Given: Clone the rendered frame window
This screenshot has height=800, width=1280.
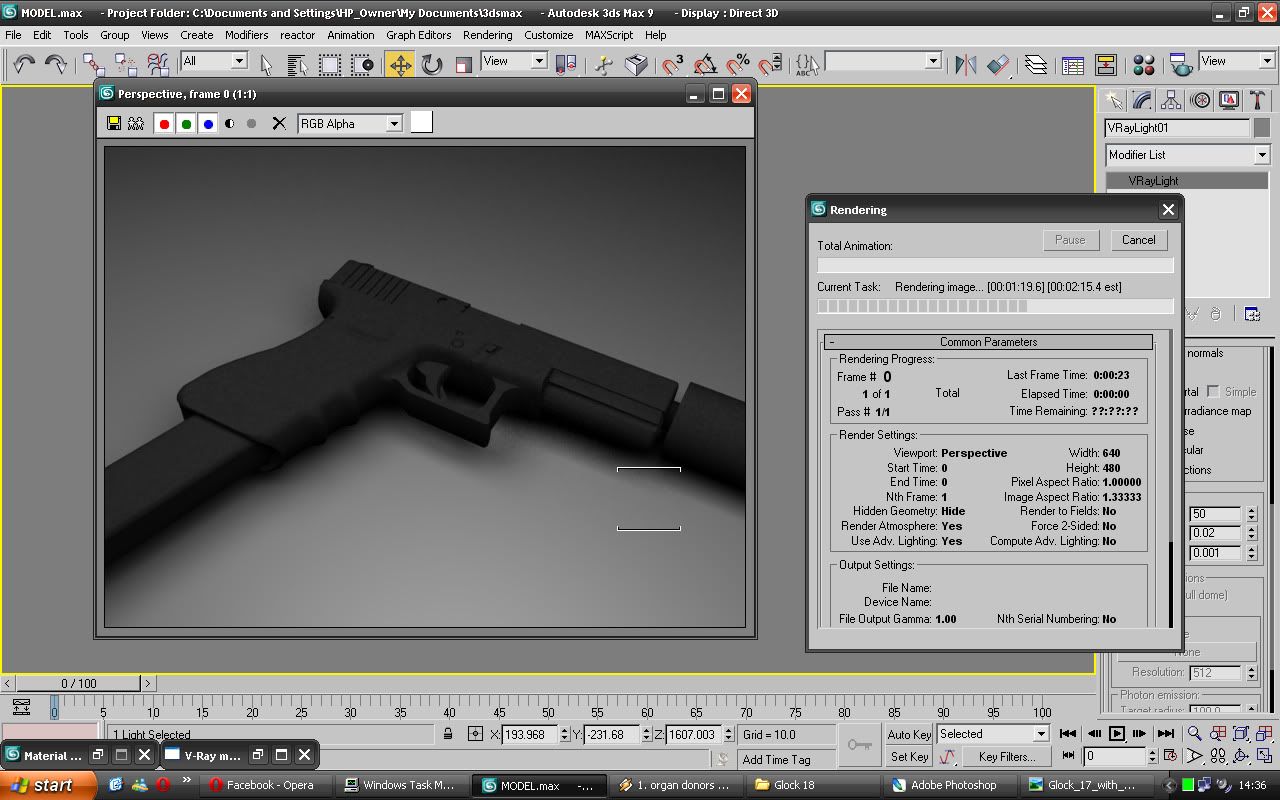Looking at the screenshot, I should (136, 123).
